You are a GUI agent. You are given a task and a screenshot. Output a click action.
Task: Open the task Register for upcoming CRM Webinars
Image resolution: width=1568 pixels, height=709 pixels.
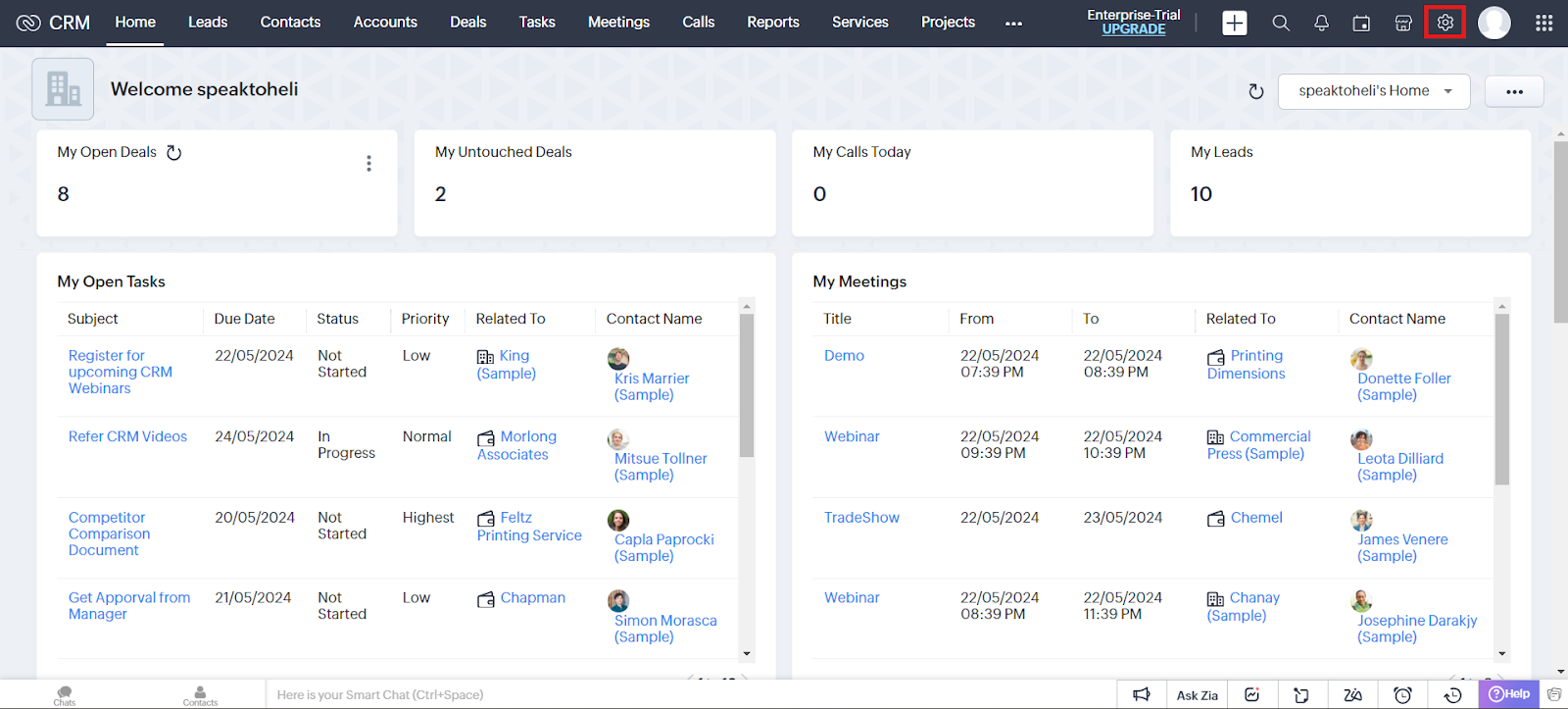point(121,372)
